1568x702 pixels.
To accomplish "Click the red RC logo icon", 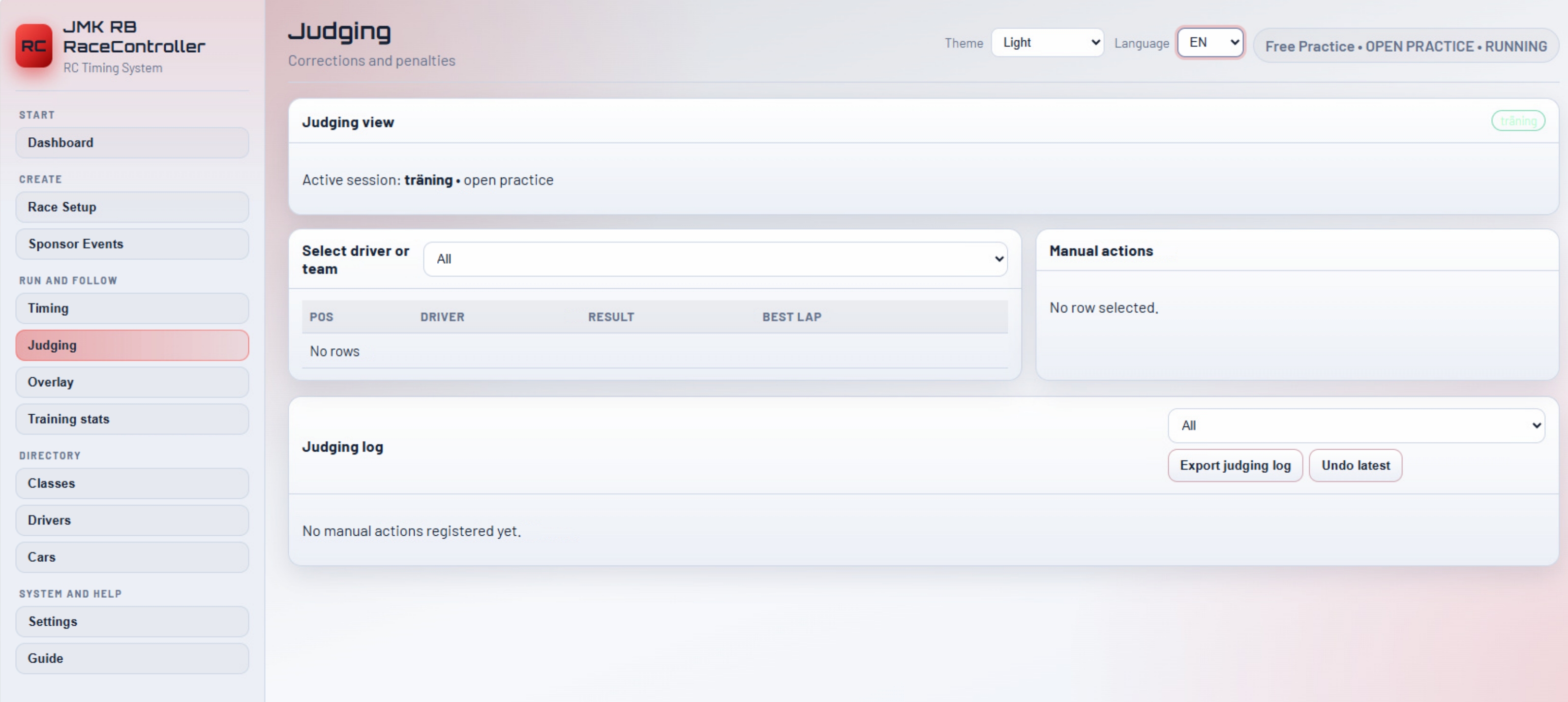I will pyautogui.click(x=33, y=46).
